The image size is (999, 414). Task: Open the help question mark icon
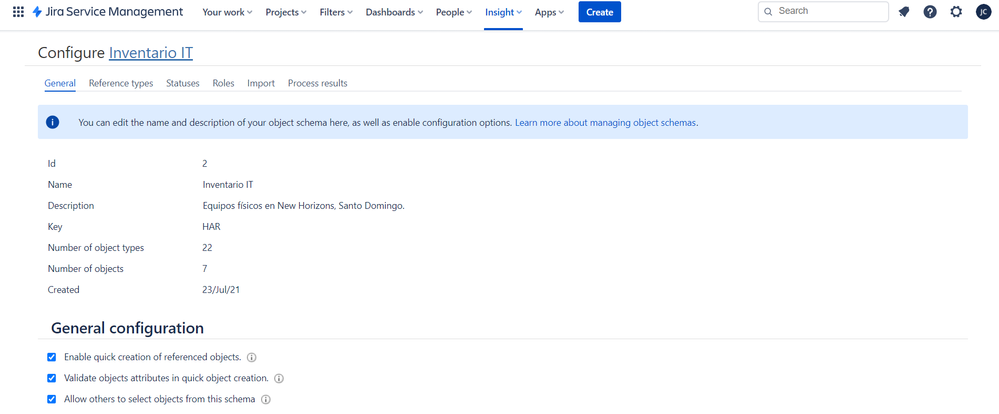(930, 12)
